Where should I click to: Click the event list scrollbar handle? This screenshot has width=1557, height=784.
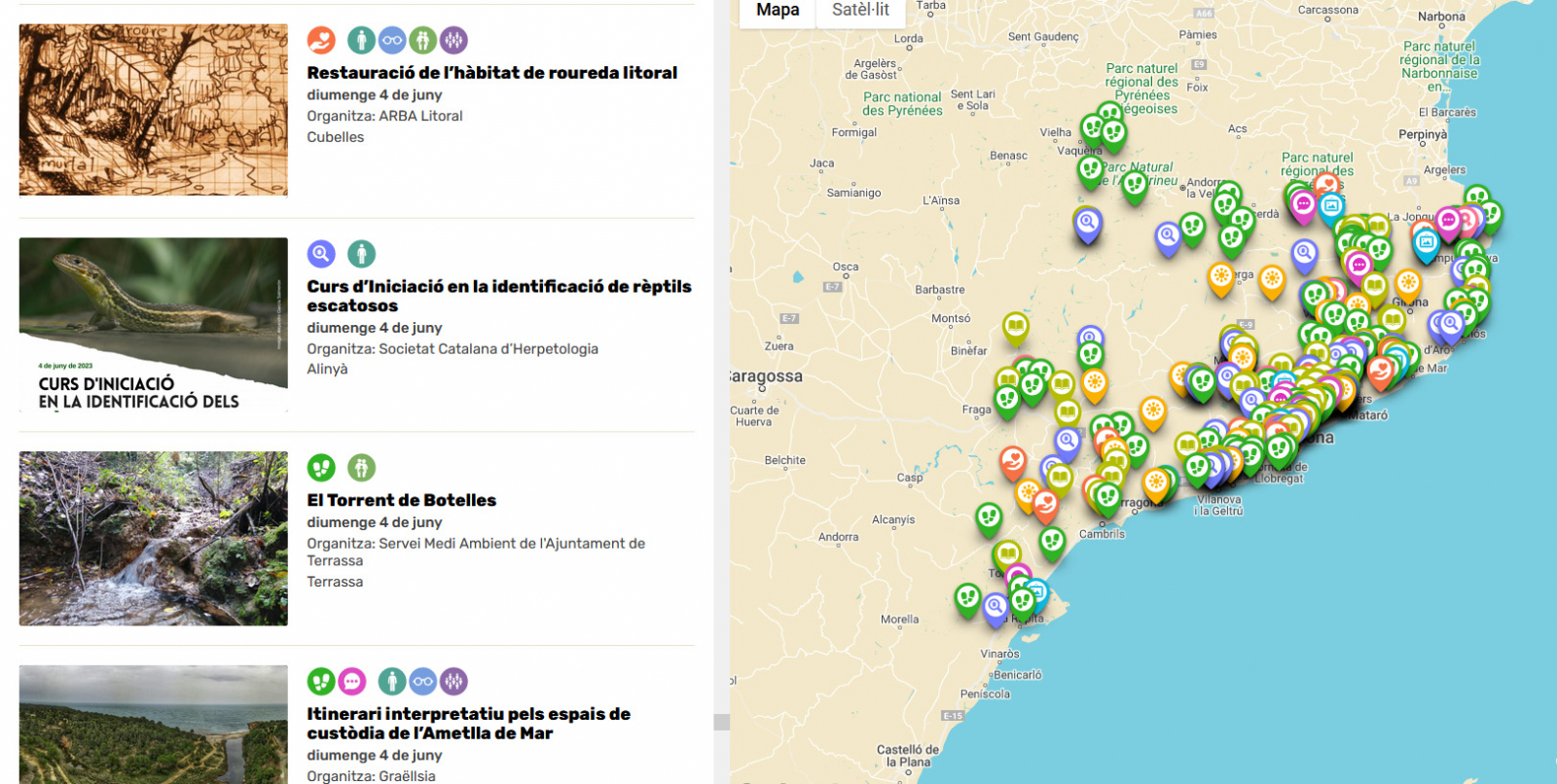[721, 722]
